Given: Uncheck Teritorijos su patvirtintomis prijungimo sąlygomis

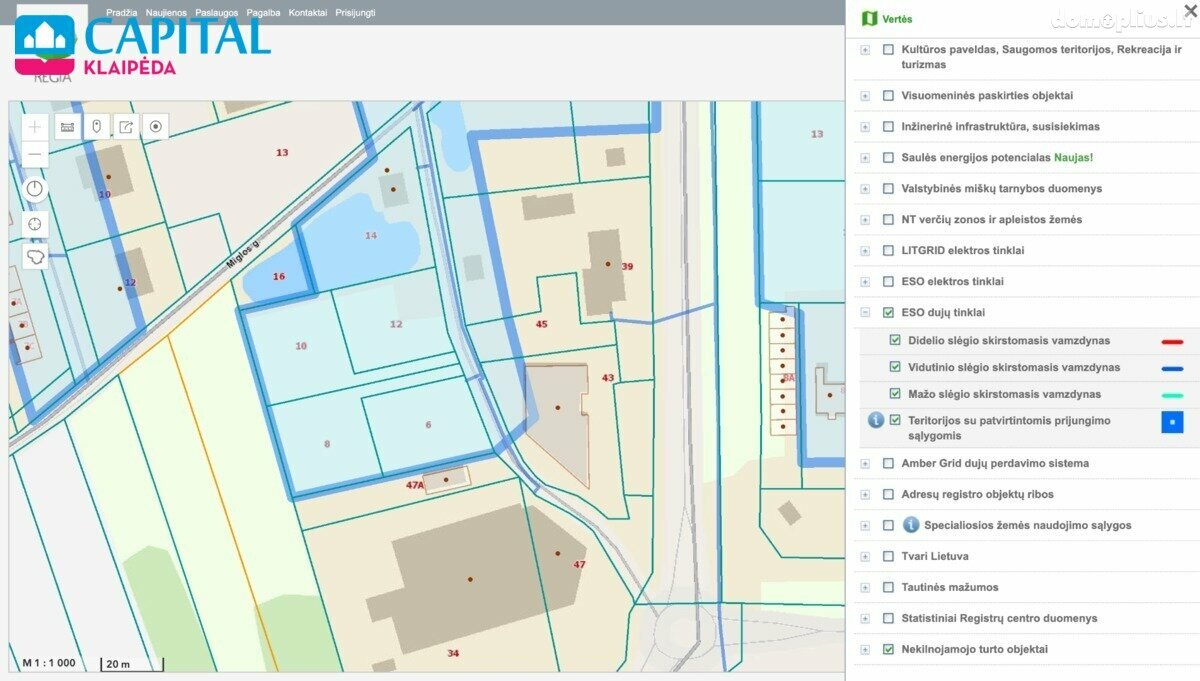Looking at the screenshot, I should point(895,421).
